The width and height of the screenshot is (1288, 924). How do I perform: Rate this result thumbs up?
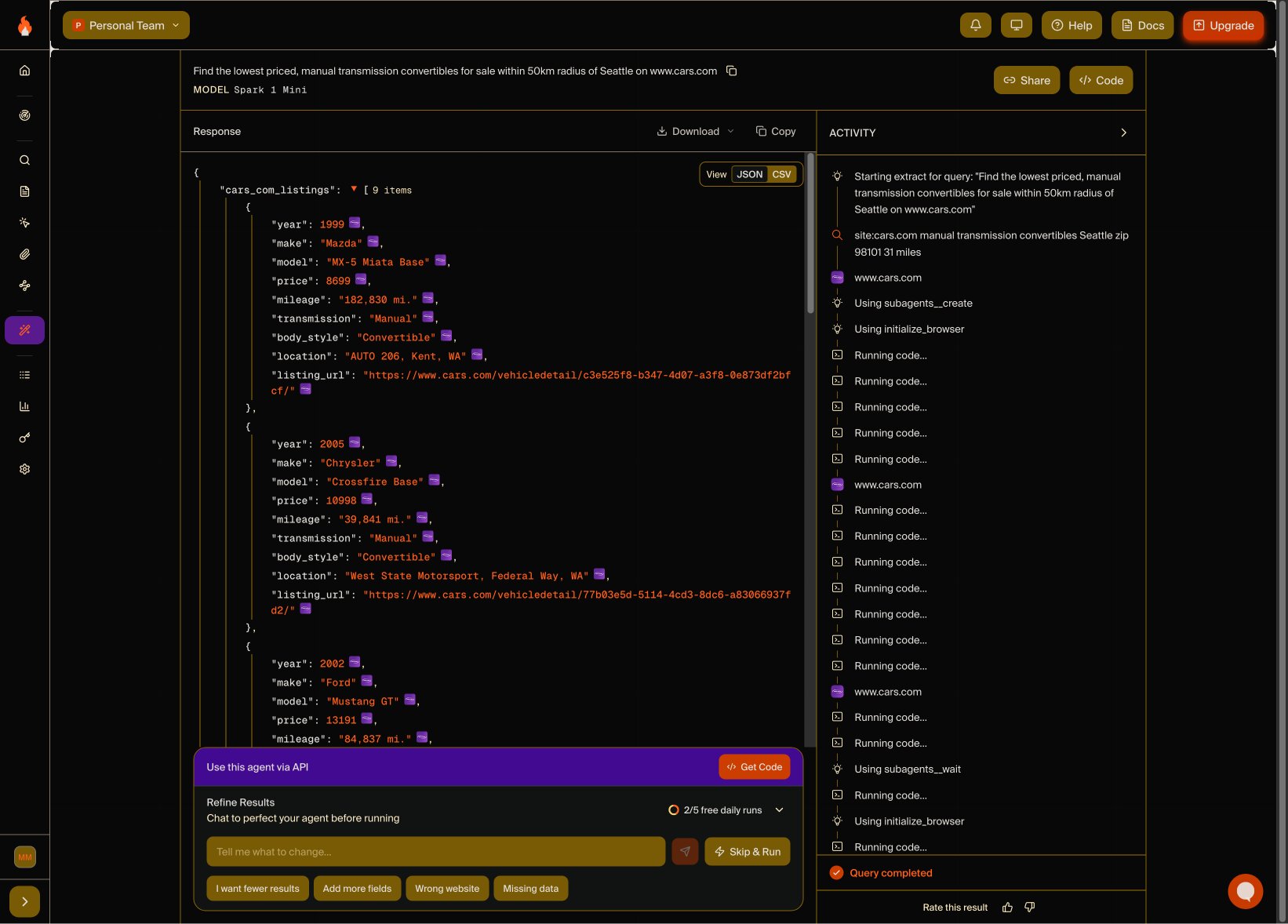[x=1008, y=908]
